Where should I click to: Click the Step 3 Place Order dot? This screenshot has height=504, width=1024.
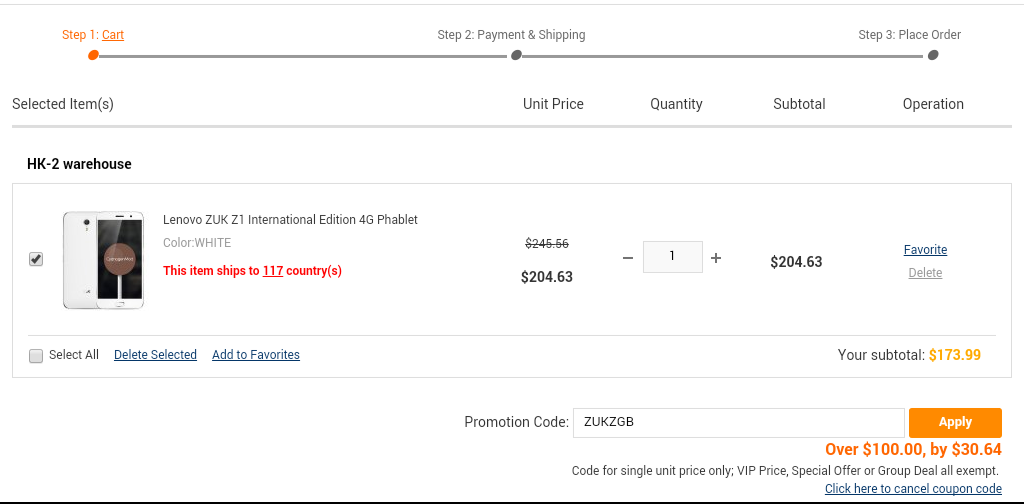tap(933, 55)
